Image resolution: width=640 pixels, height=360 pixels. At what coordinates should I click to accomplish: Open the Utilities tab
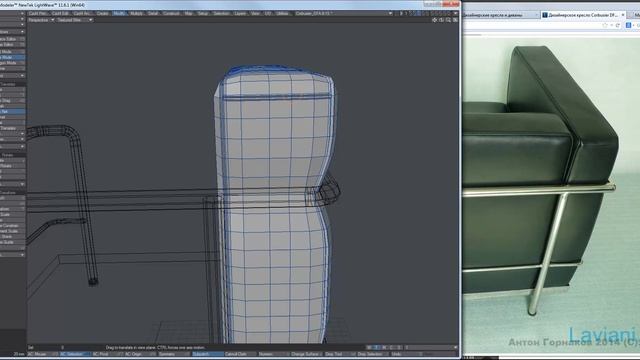[282, 13]
